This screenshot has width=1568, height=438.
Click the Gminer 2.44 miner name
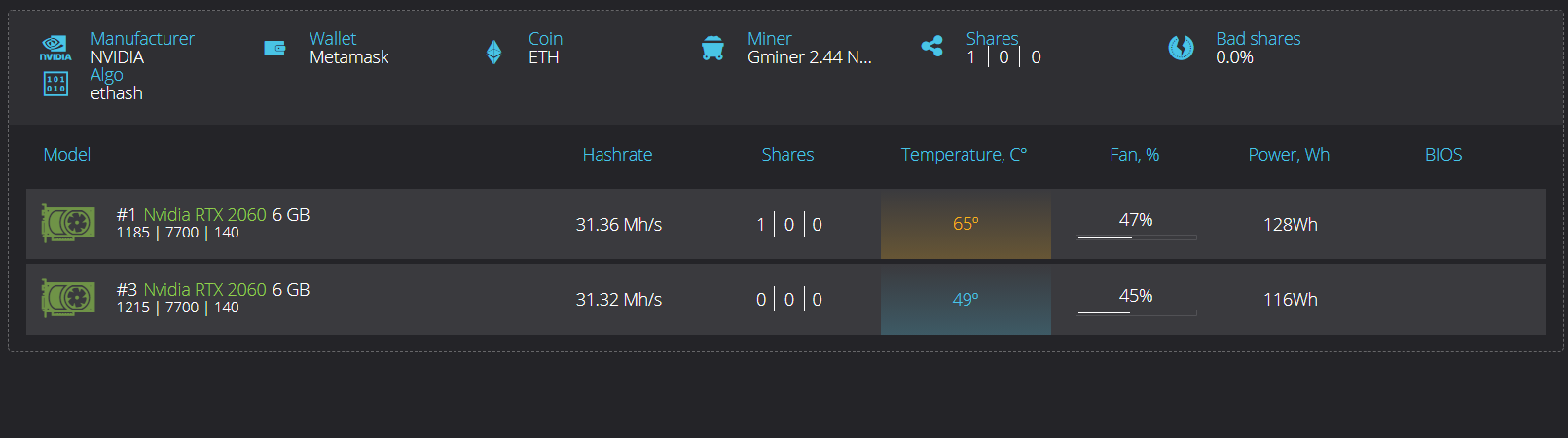(x=809, y=57)
